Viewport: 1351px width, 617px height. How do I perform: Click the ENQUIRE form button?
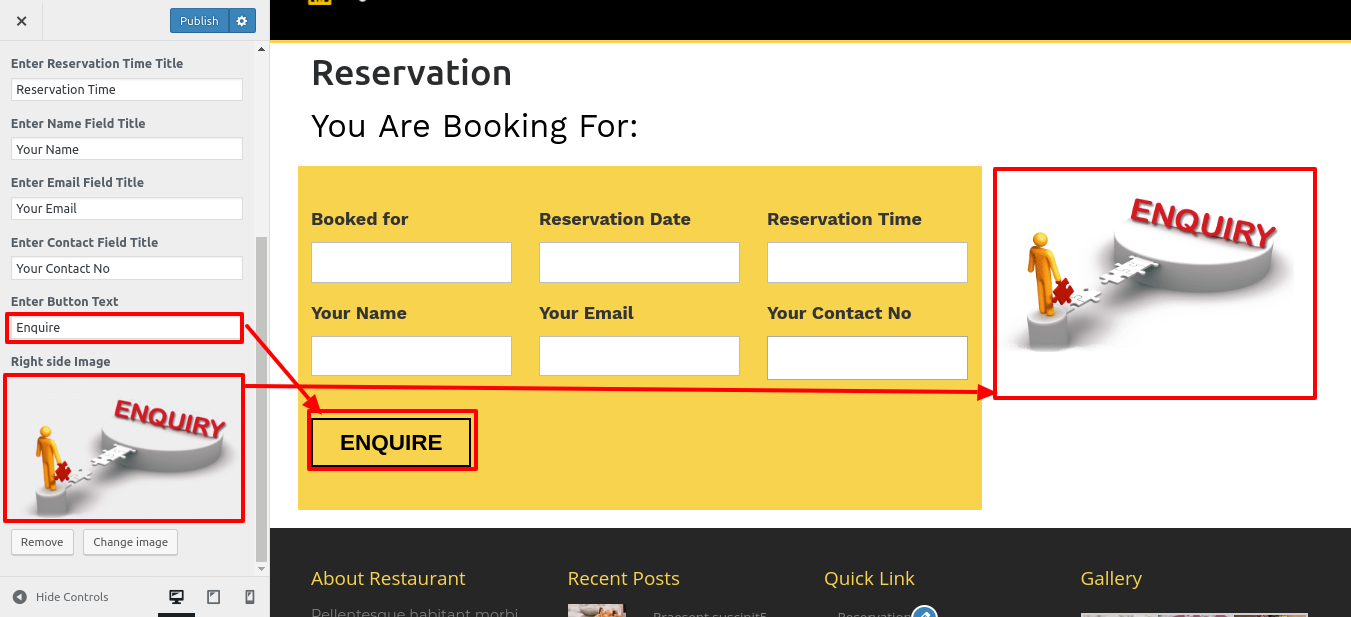391,442
